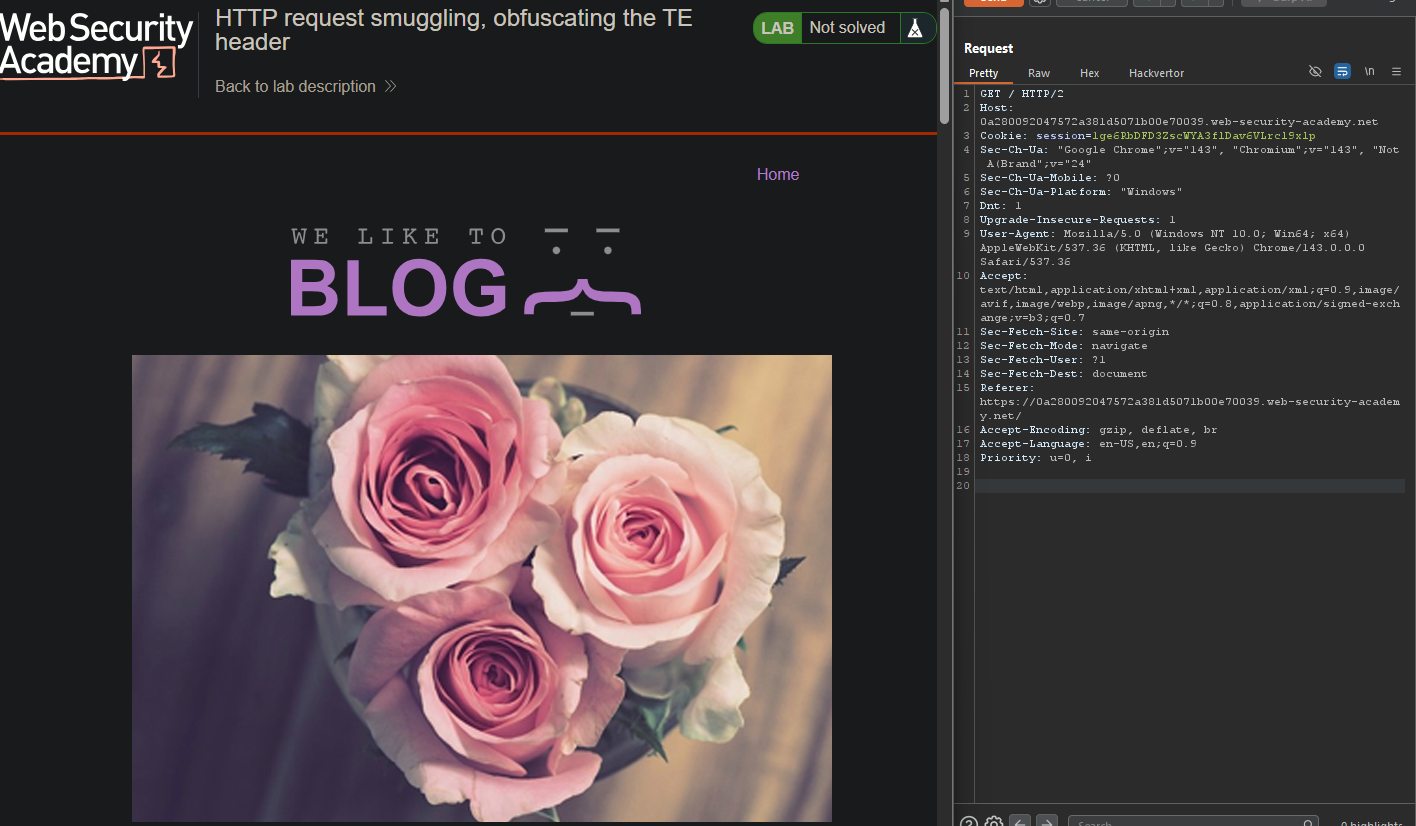Click the Request panel heading
1416x826 pixels.
coord(988,48)
